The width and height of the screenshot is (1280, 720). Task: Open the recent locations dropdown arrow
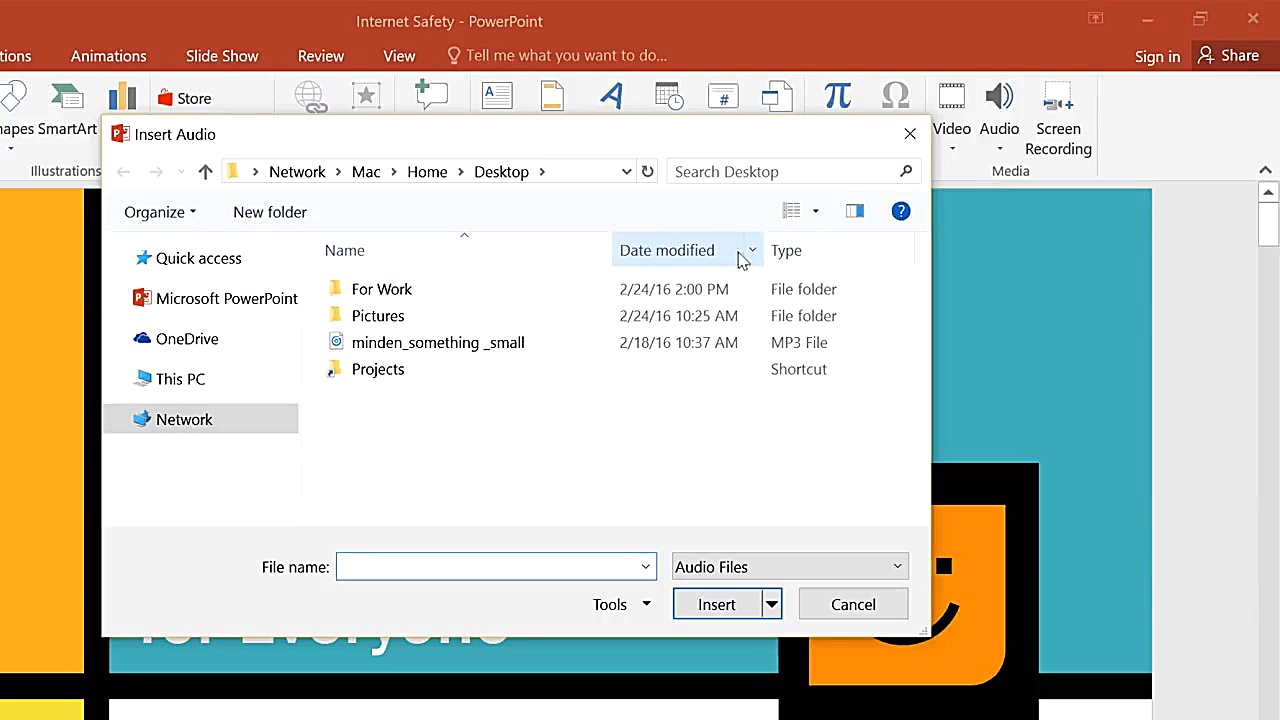(x=181, y=172)
